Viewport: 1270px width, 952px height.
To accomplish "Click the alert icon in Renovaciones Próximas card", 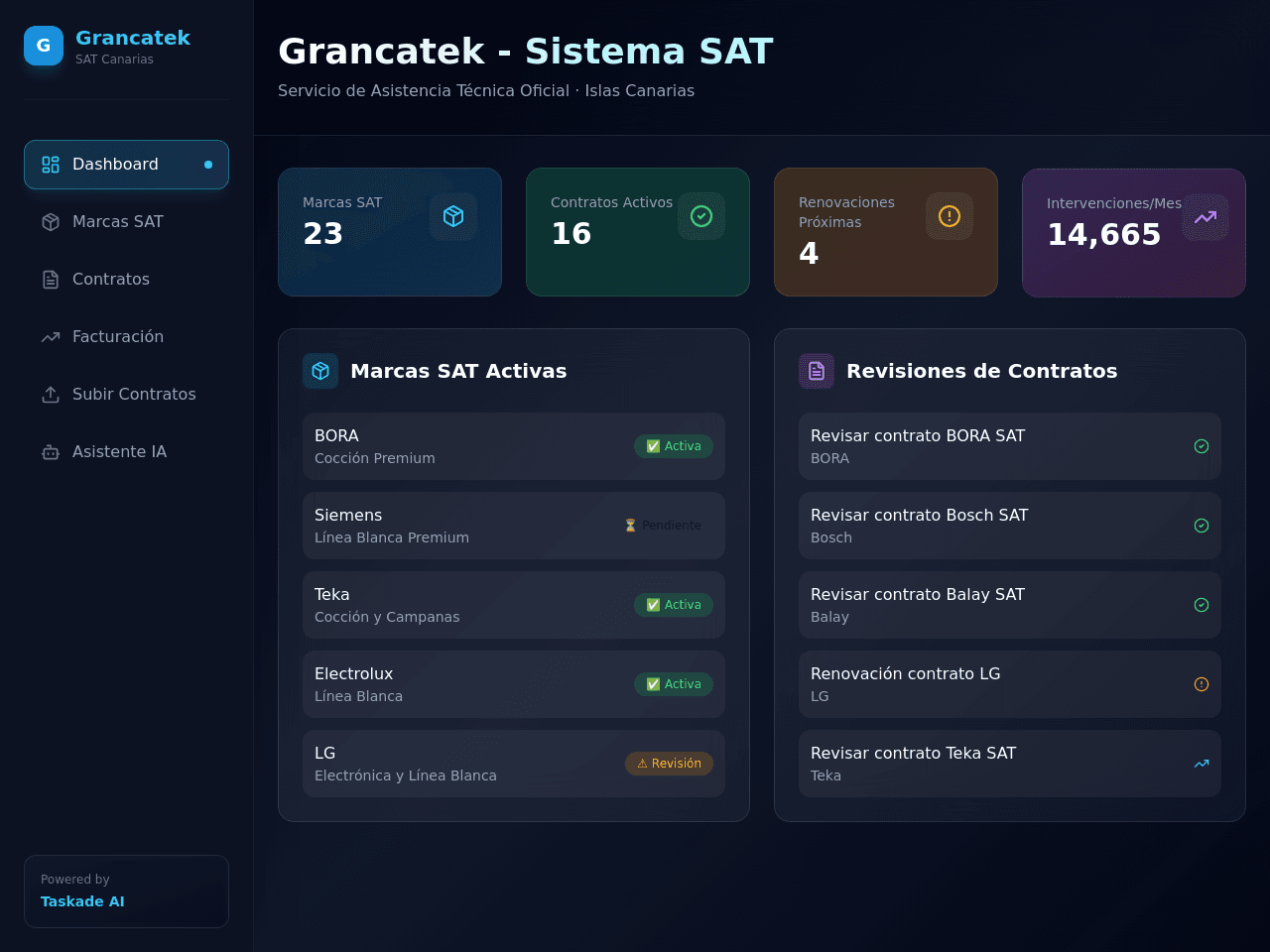I will tap(950, 216).
